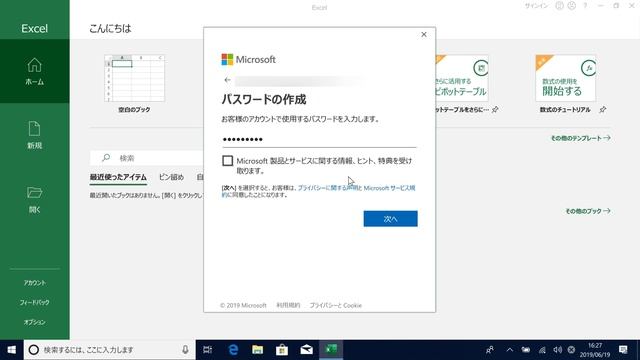Click the taskbar clock and date

click(595, 350)
